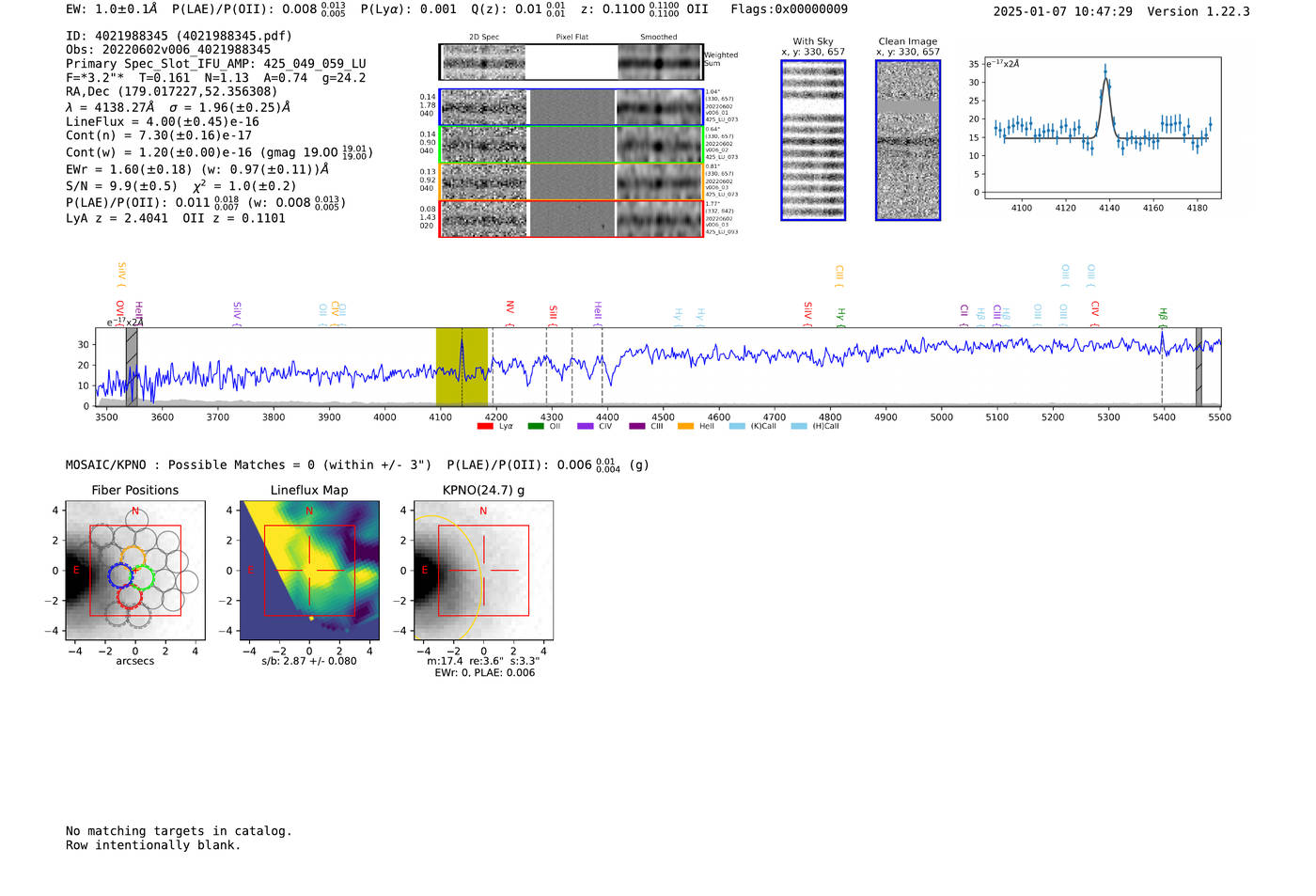Image resolution: width=1316 pixels, height=896 pixels.
Task: Click the yellow highlighted emission line region
Action: click(x=462, y=367)
